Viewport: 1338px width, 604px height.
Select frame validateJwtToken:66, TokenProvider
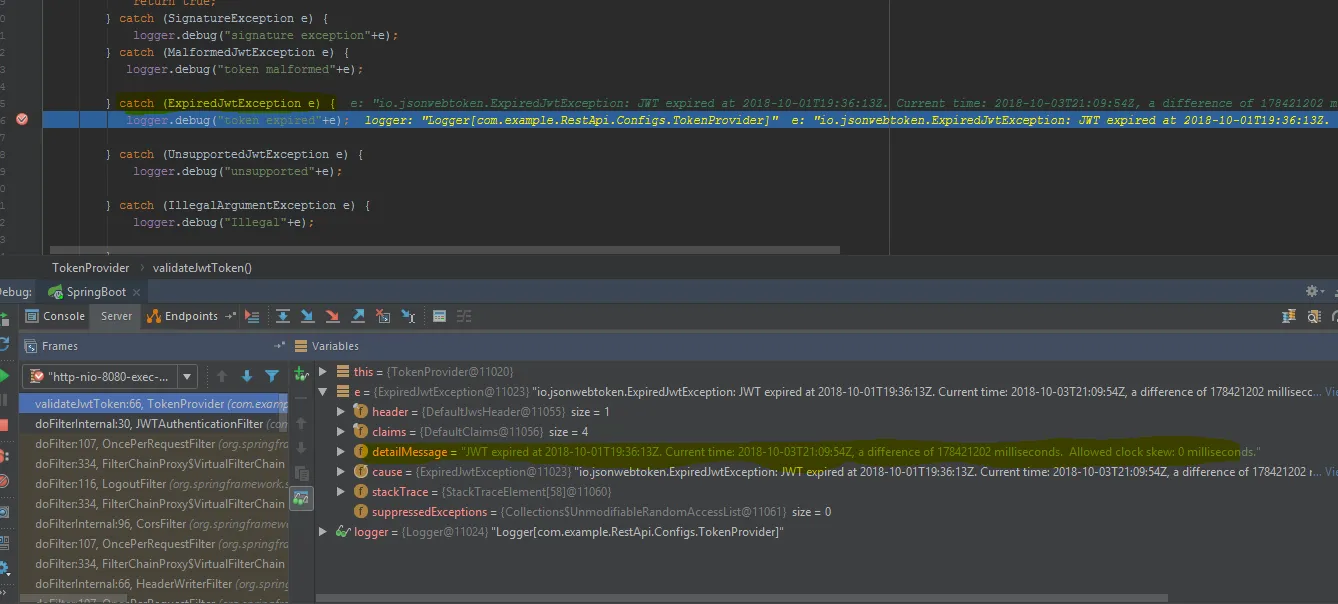(153, 404)
